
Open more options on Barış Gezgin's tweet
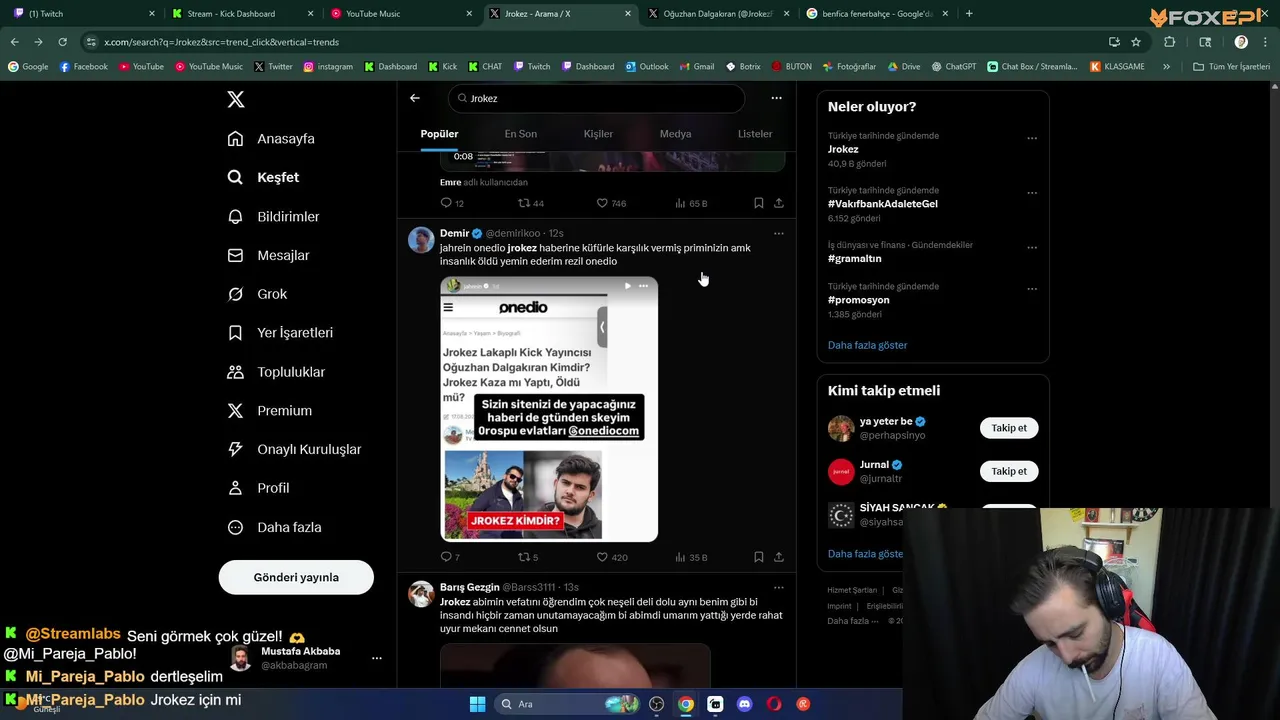coord(778,588)
